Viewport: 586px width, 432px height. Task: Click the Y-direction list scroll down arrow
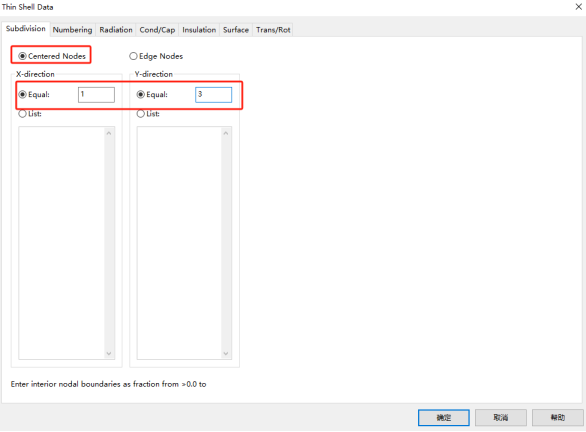tap(226, 353)
